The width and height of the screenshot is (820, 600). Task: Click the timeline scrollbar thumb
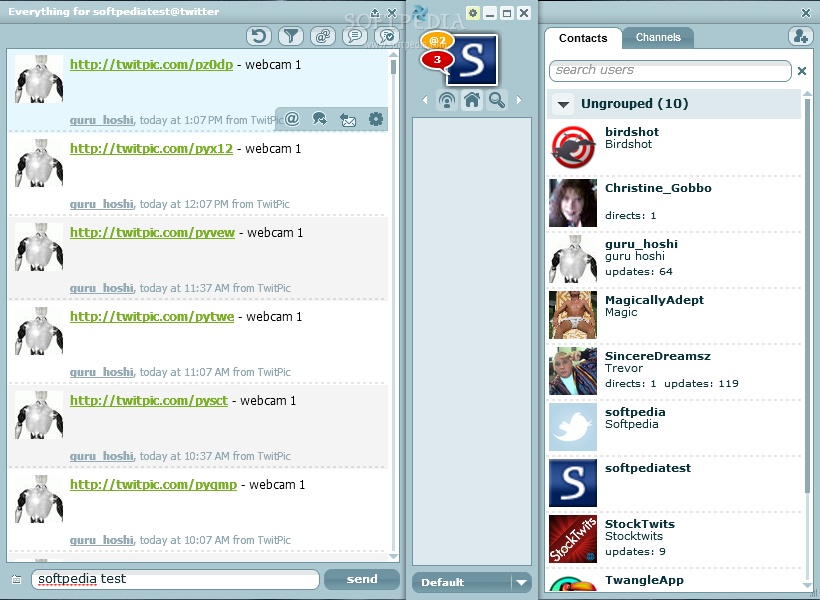[393, 67]
